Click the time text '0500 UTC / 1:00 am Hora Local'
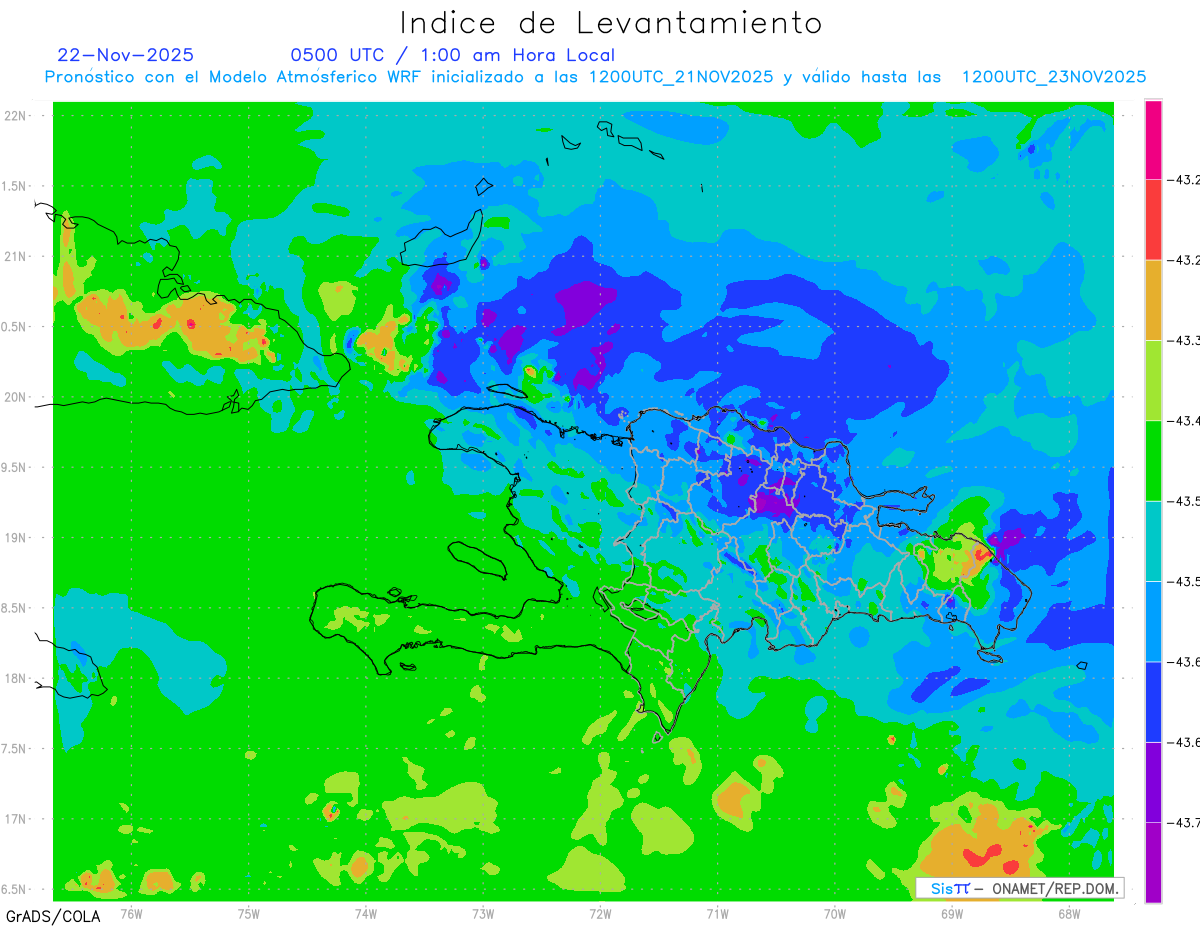This screenshot has width=1200, height=927. point(453,55)
